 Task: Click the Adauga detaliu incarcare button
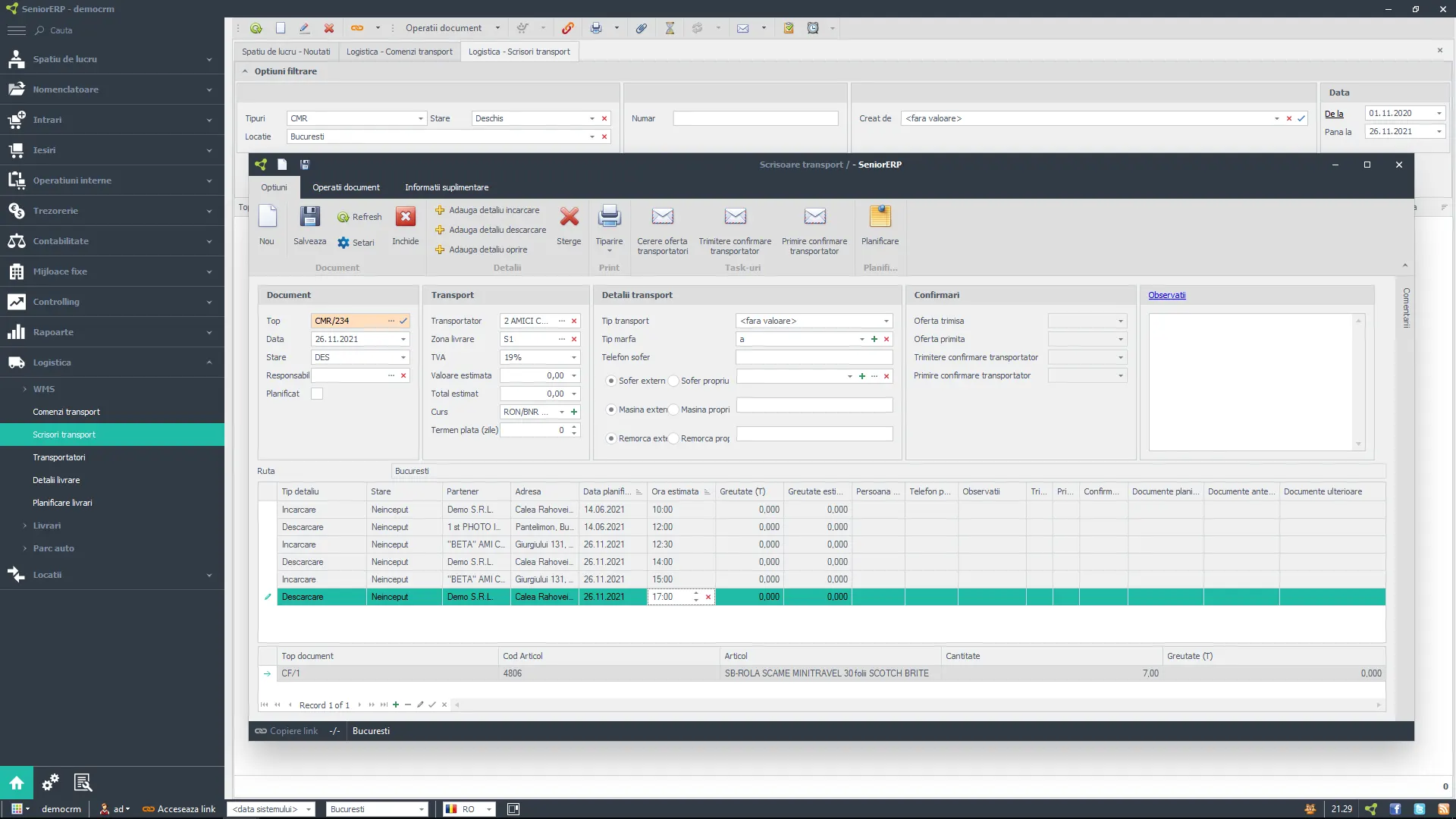pyautogui.click(x=494, y=209)
